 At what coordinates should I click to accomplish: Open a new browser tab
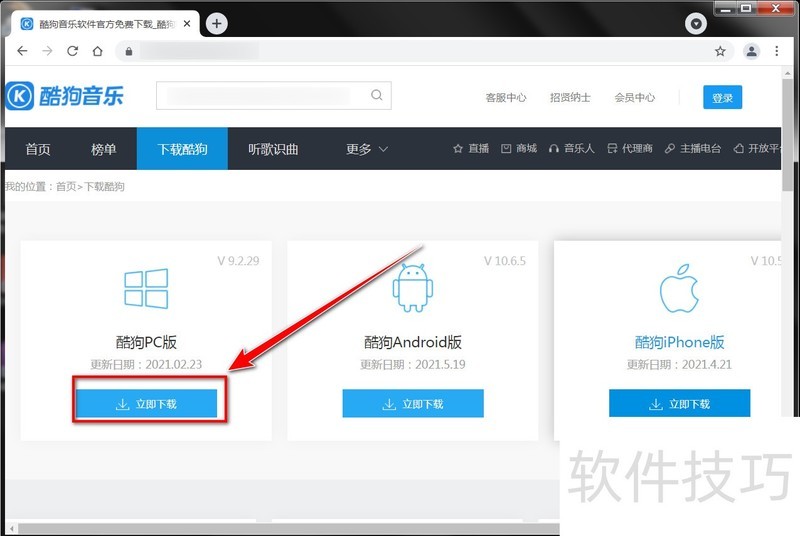(x=217, y=23)
